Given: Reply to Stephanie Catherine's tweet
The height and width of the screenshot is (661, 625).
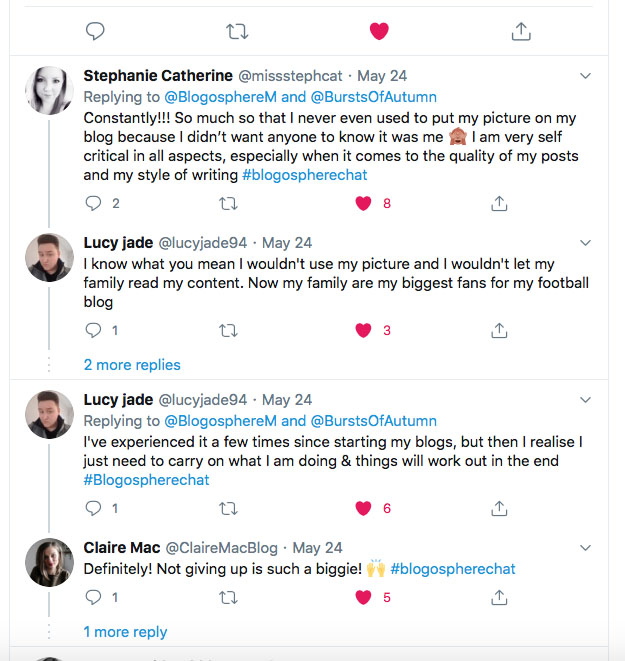Looking at the screenshot, I should click(x=94, y=203).
